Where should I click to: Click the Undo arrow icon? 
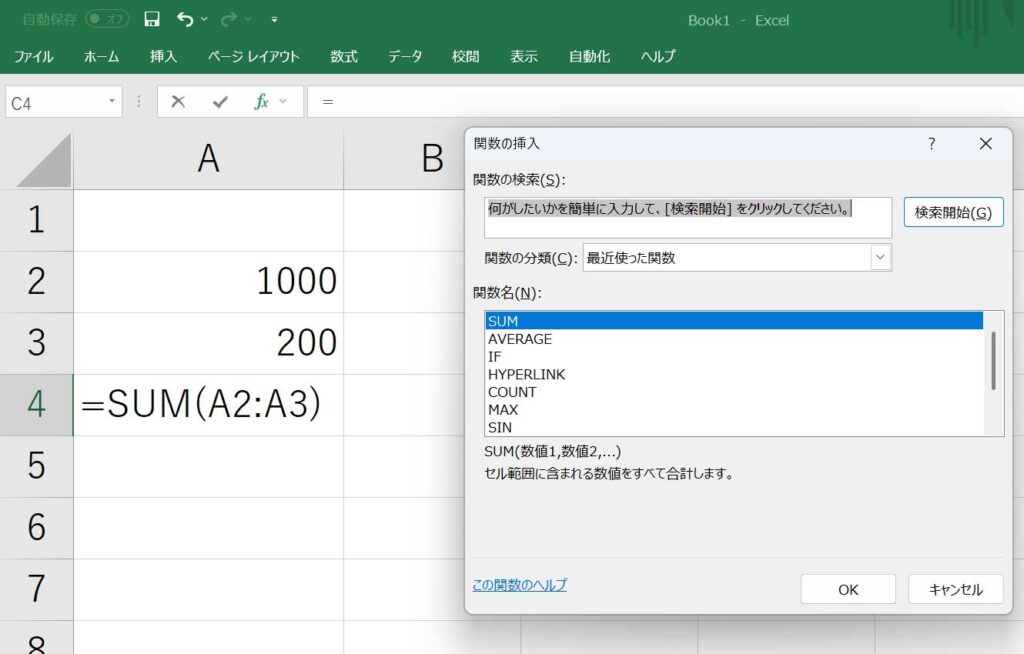click(184, 19)
